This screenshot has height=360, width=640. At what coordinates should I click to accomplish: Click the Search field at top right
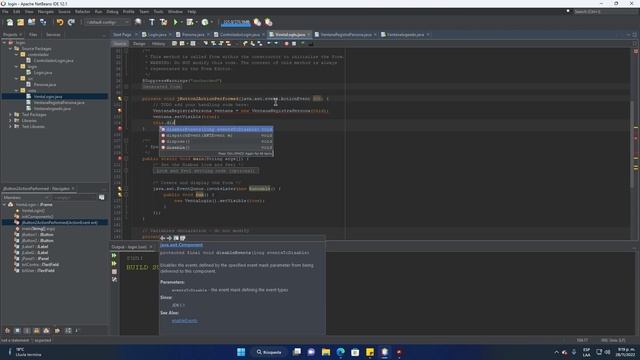605,11
